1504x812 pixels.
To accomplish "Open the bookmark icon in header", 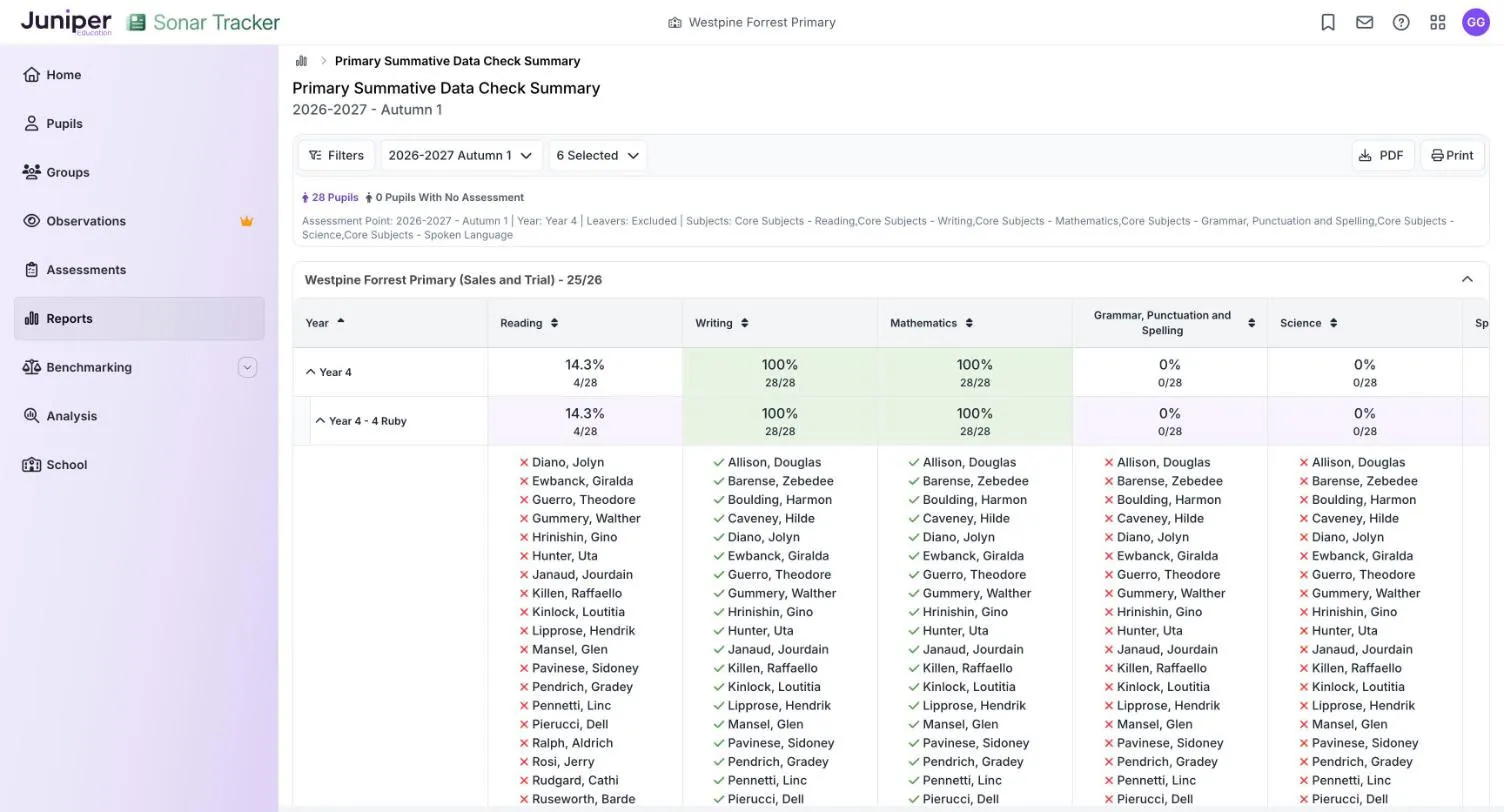I will (1328, 22).
